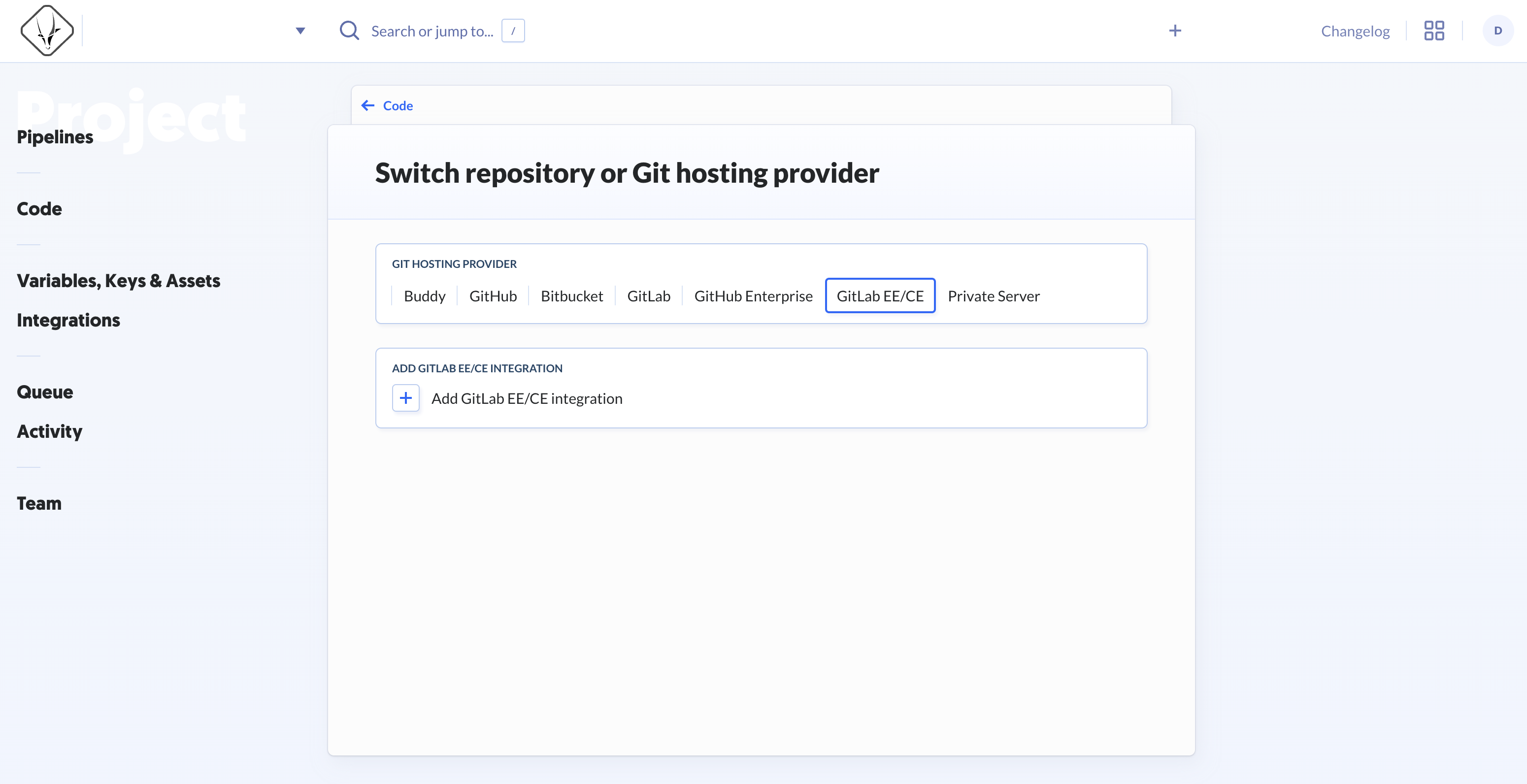This screenshot has height=784, width=1527.
Task: Select Bitbucket as Git hosting provider
Action: (571, 295)
